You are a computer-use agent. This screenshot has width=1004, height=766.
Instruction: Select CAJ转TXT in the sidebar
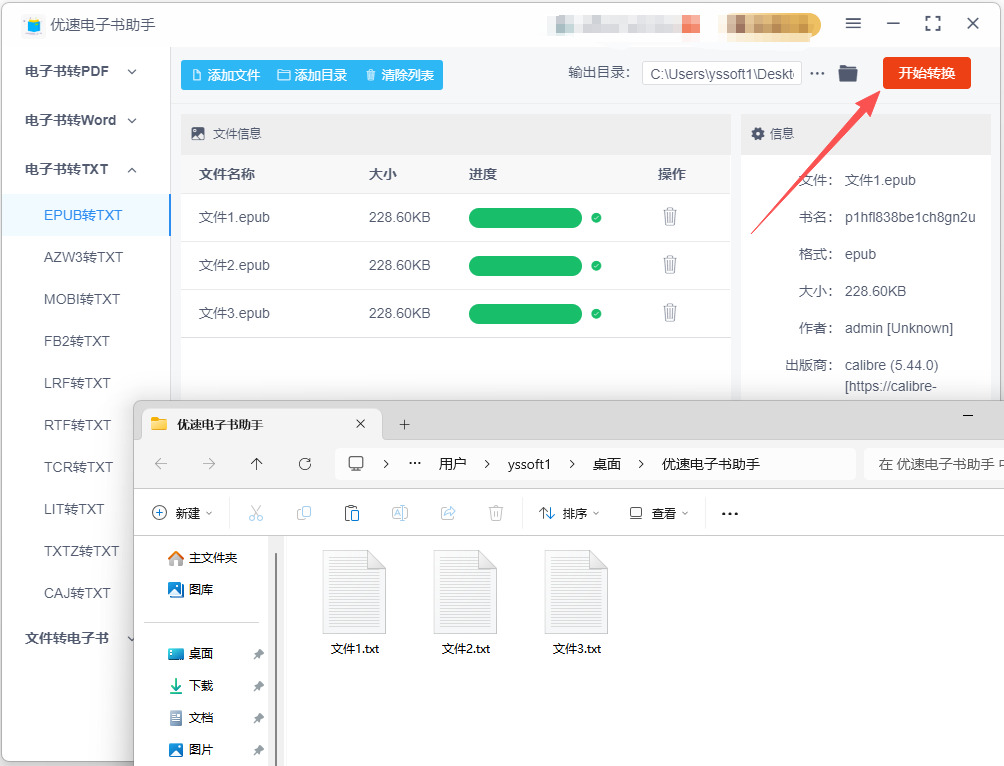click(x=77, y=593)
